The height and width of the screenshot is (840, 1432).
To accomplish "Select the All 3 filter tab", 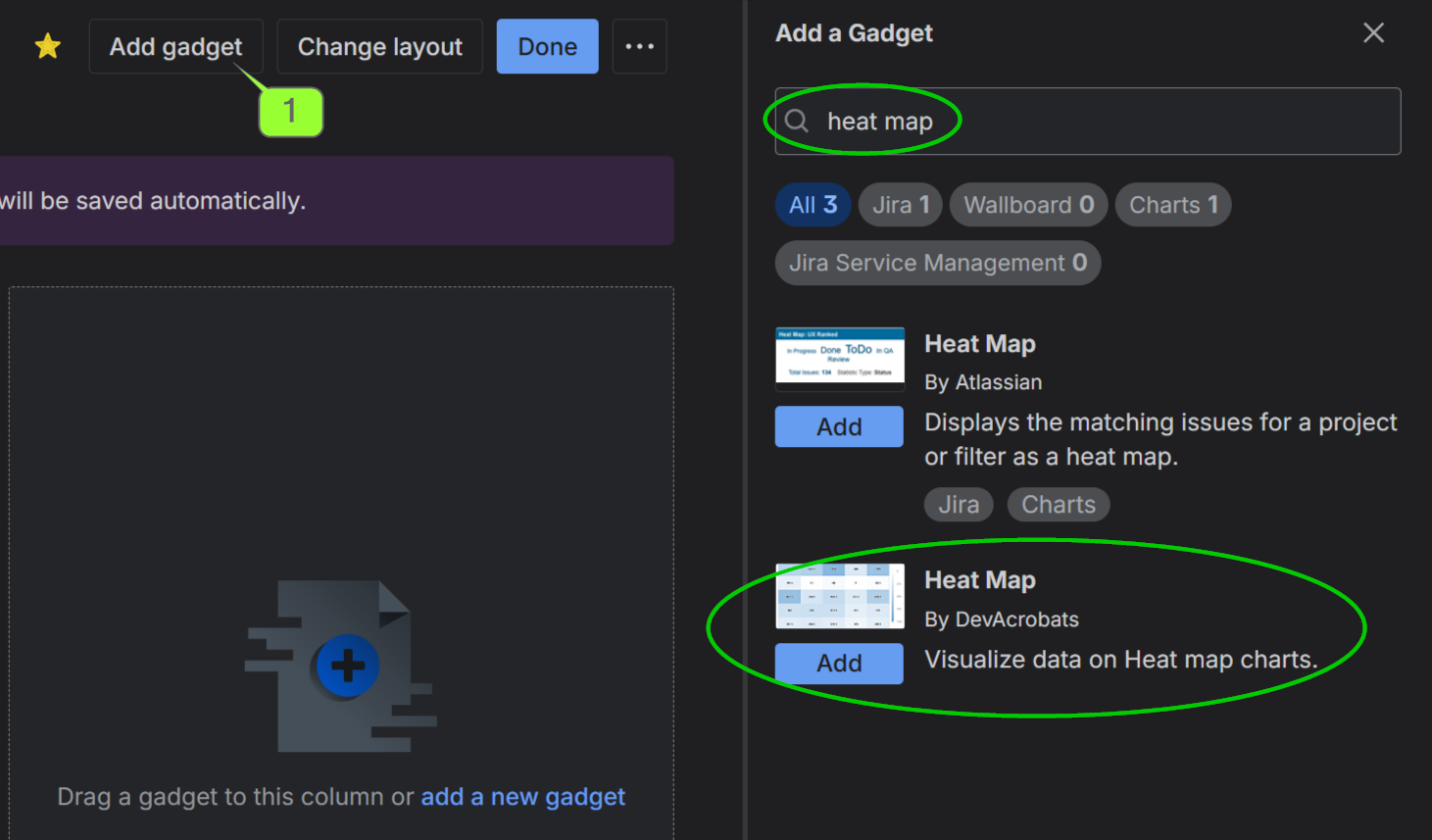I will tap(813, 205).
